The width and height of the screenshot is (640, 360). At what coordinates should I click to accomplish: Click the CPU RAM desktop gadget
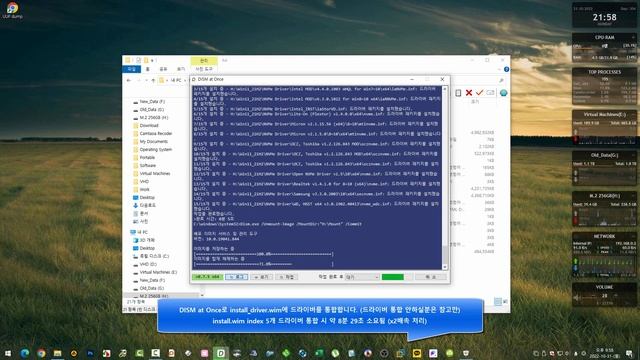click(x=604, y=48)
